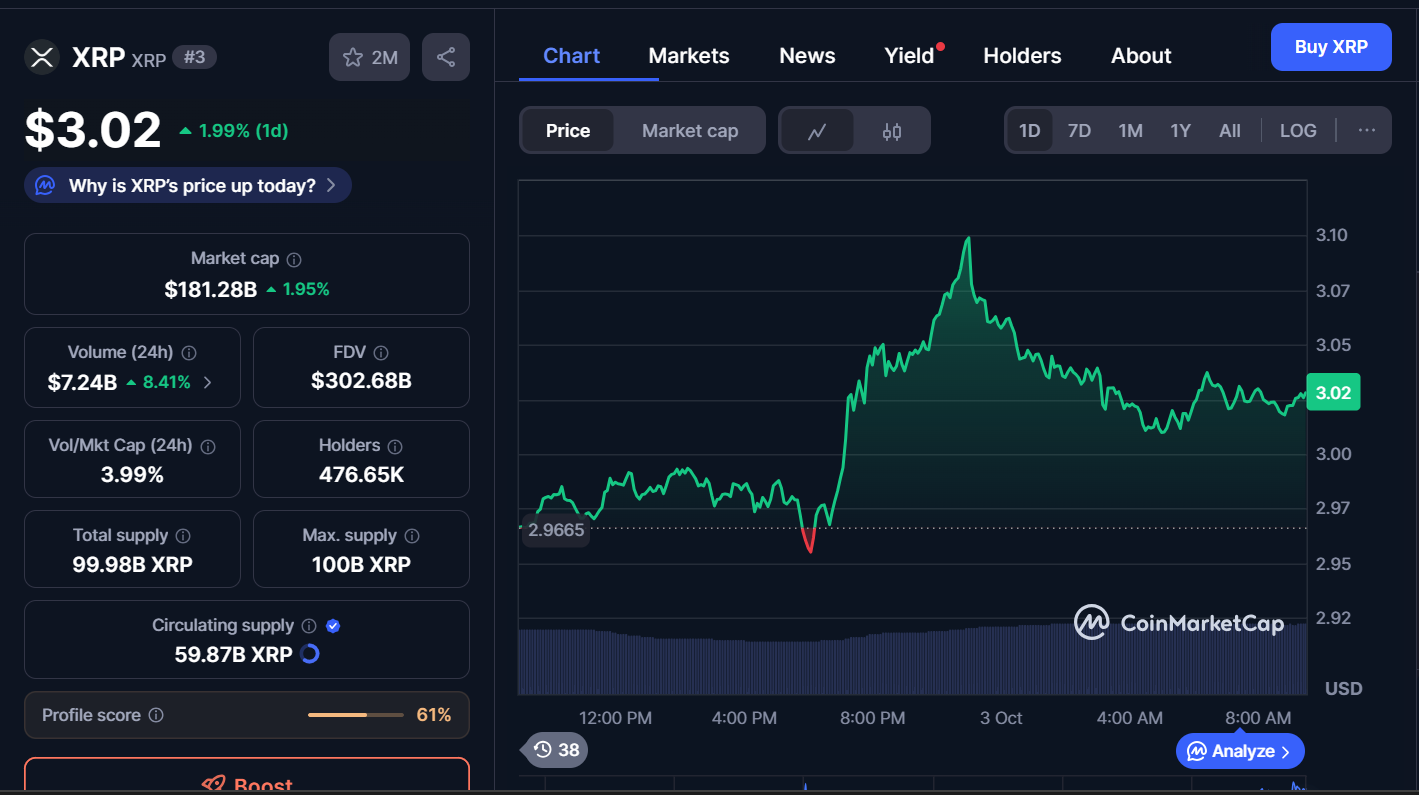This screenshot has height=795, width=1419.
Task: Click the circulating supply verified badge
Action: (x=334, y=626)
